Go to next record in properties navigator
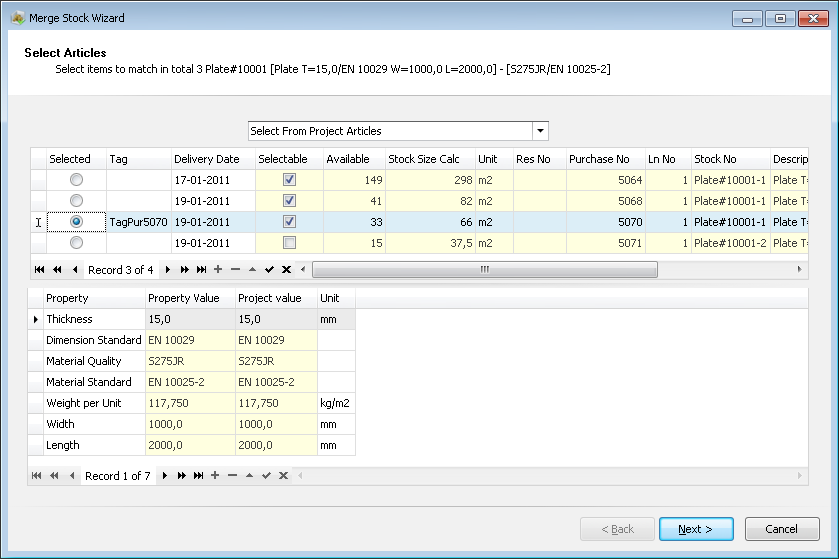Image resolution: width=839 pixels, height=559 pixels. pyautogui.click(x=165, y=476)
